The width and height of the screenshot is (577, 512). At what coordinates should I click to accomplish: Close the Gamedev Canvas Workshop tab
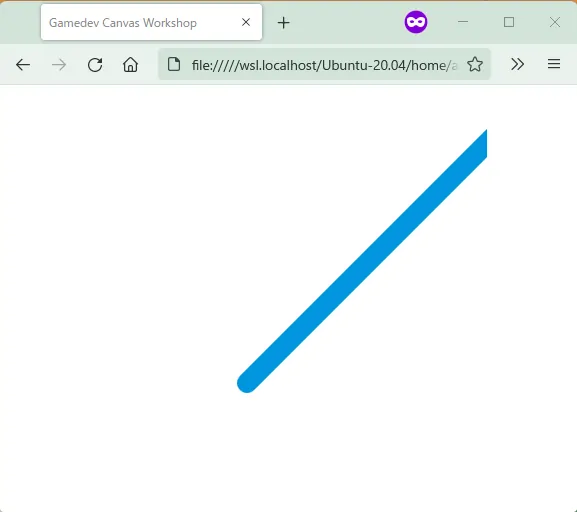coord(246,22)
